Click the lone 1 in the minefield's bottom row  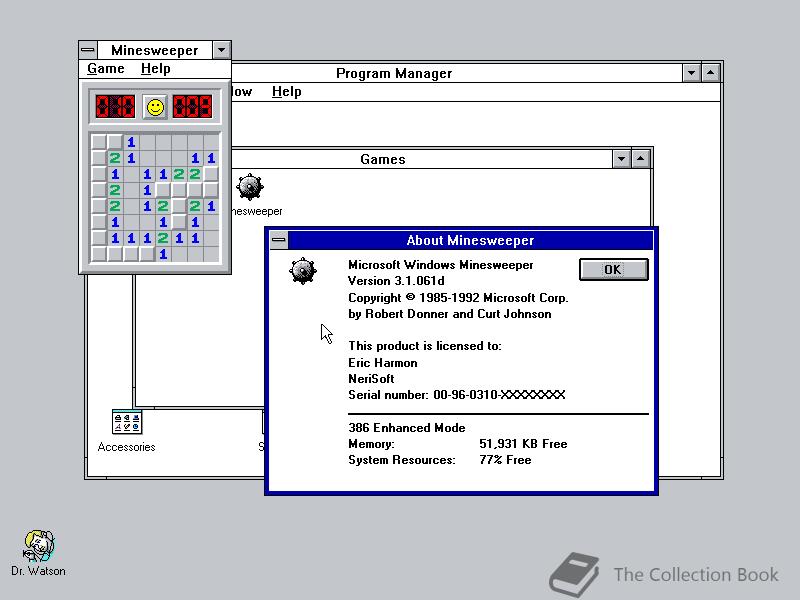coord(163,254)
